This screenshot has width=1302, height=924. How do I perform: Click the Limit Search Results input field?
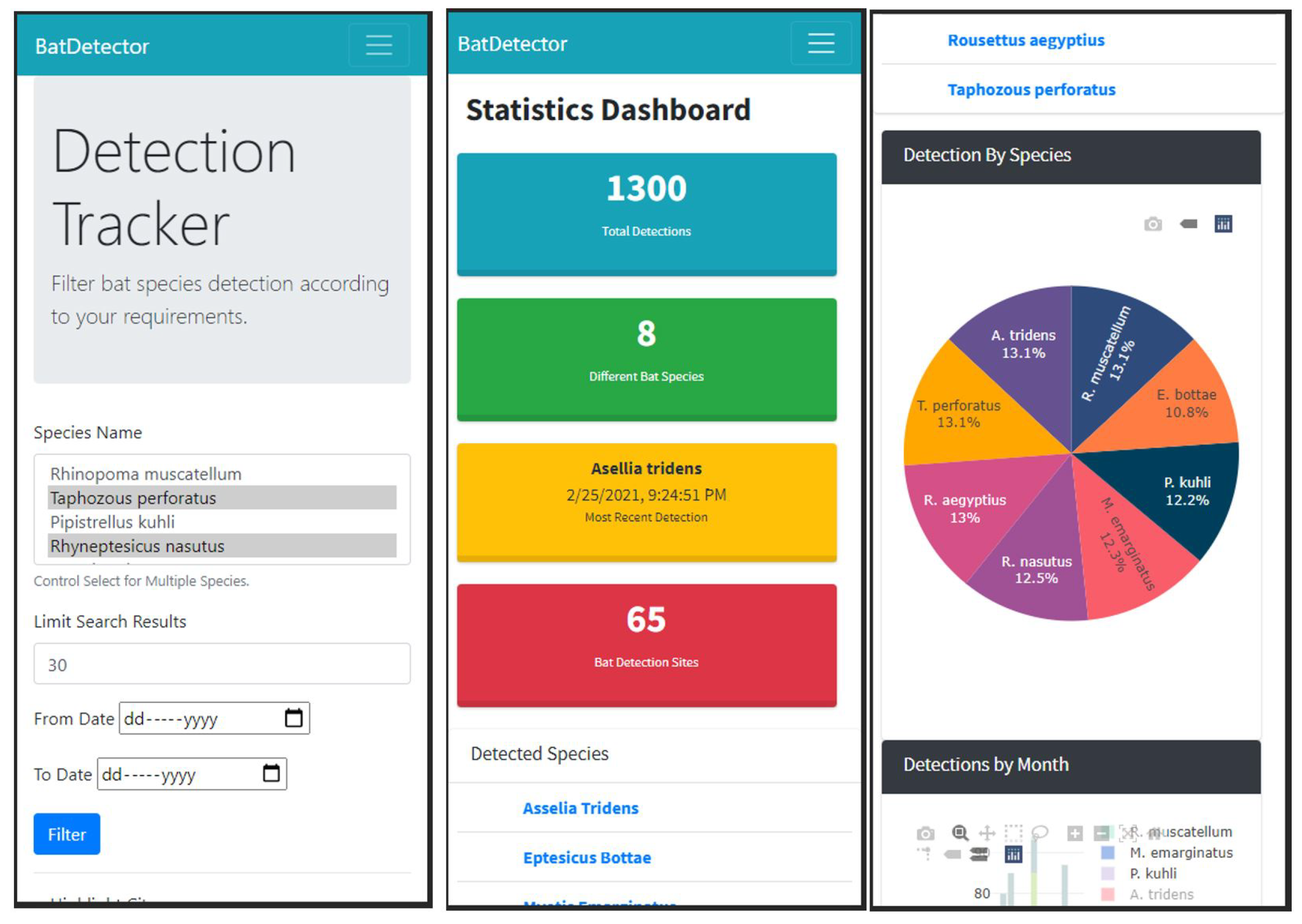click(x=222, y=664)
